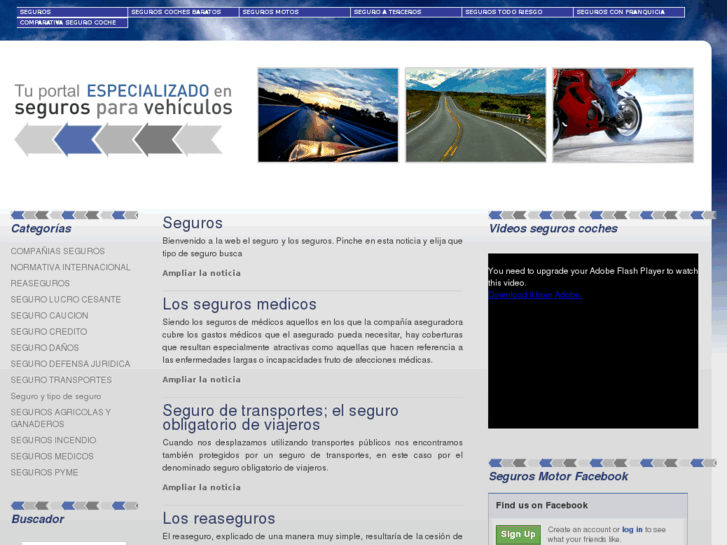
Task: Open Comparativa Seguro Coche menu item
Action: 72,23
